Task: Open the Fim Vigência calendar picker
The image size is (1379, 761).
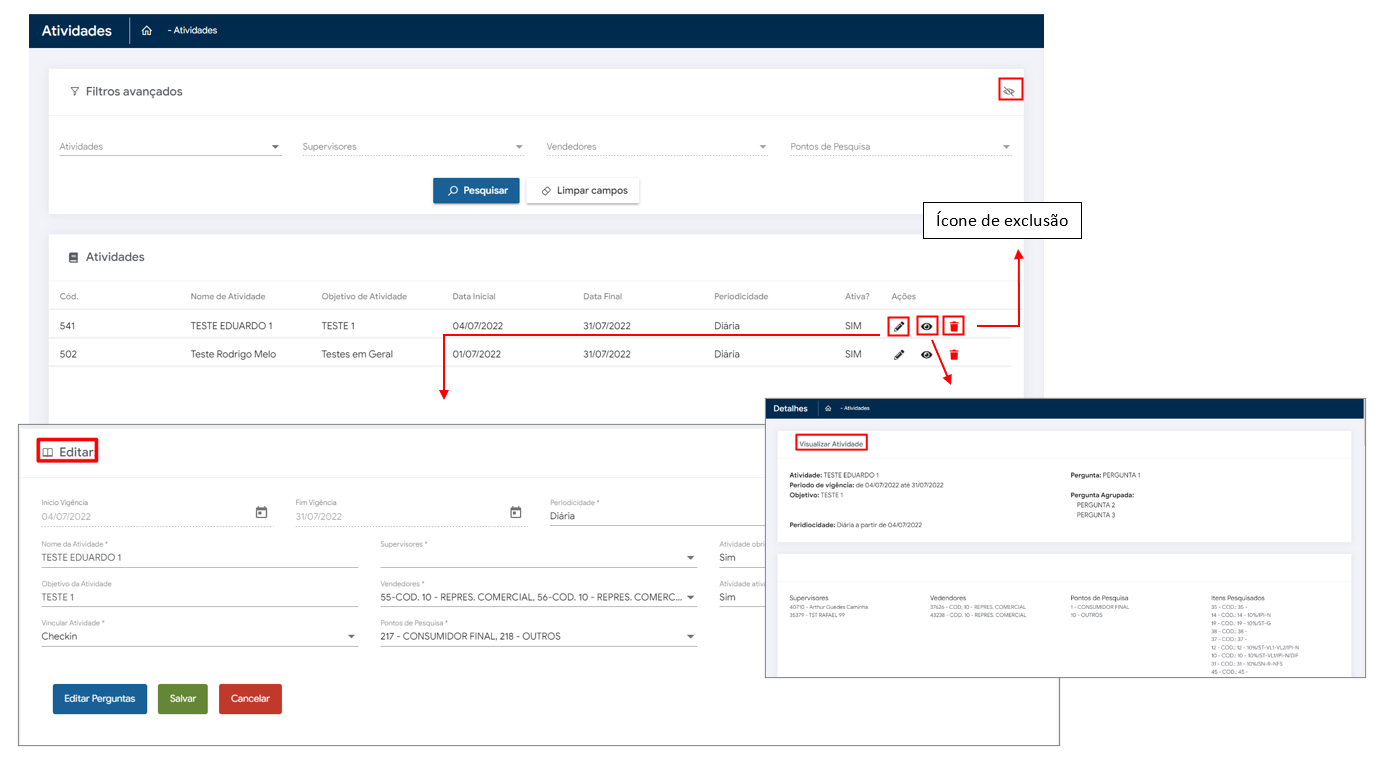Action: pyautogui.click(x=516, y=513)
